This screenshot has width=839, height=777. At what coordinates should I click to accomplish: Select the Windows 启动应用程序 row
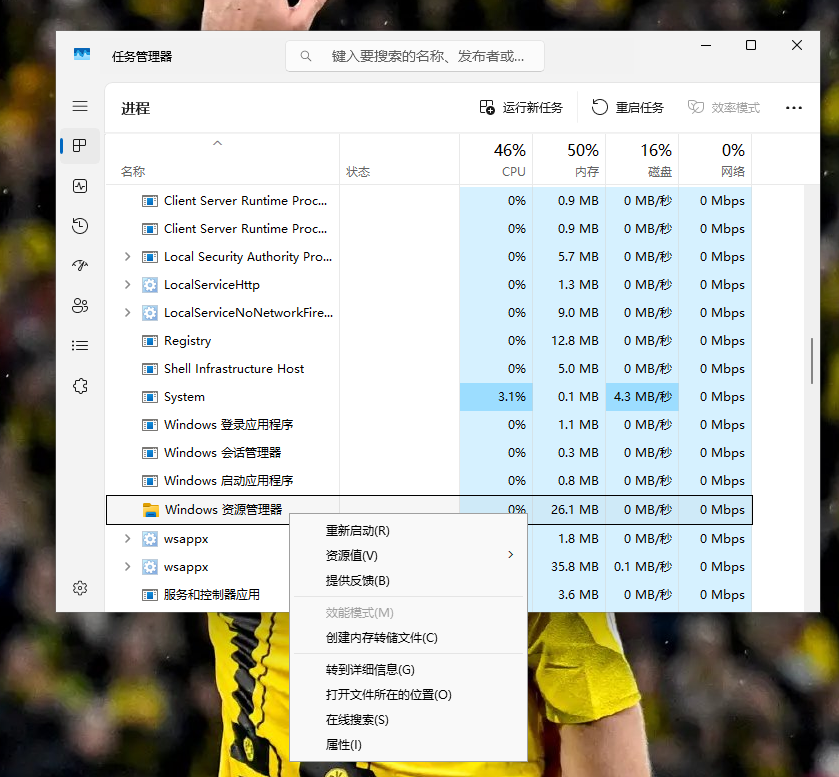point(429,481)
